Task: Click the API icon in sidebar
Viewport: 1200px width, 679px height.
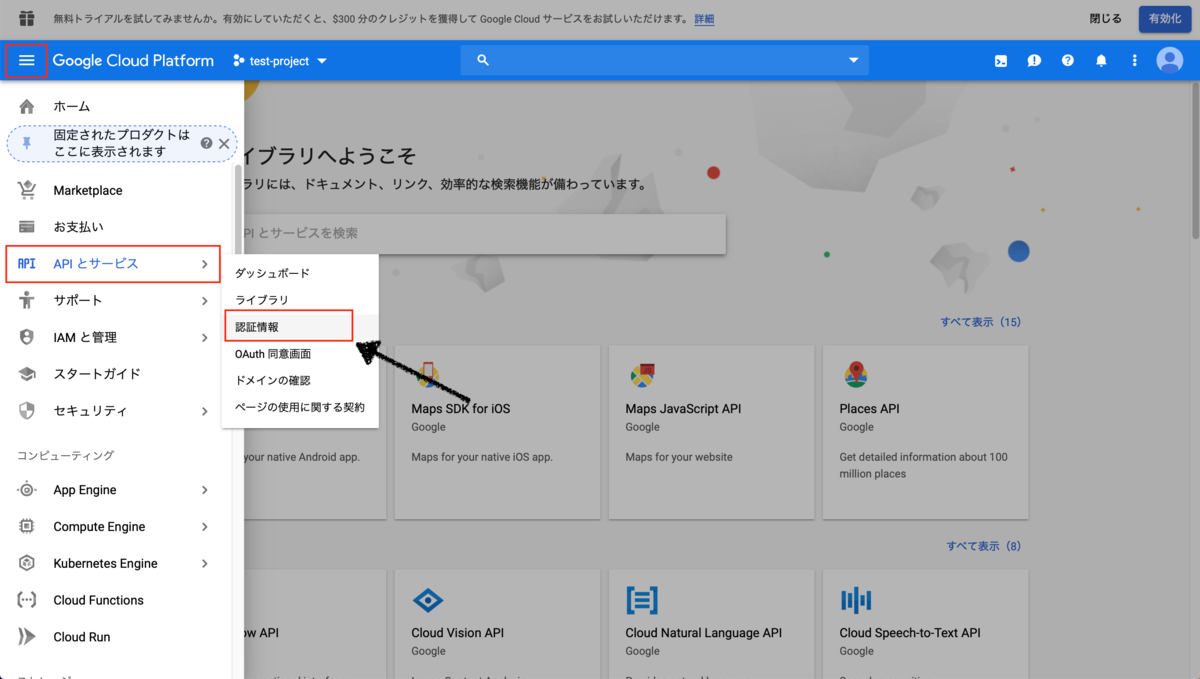Action: (27, 264)
